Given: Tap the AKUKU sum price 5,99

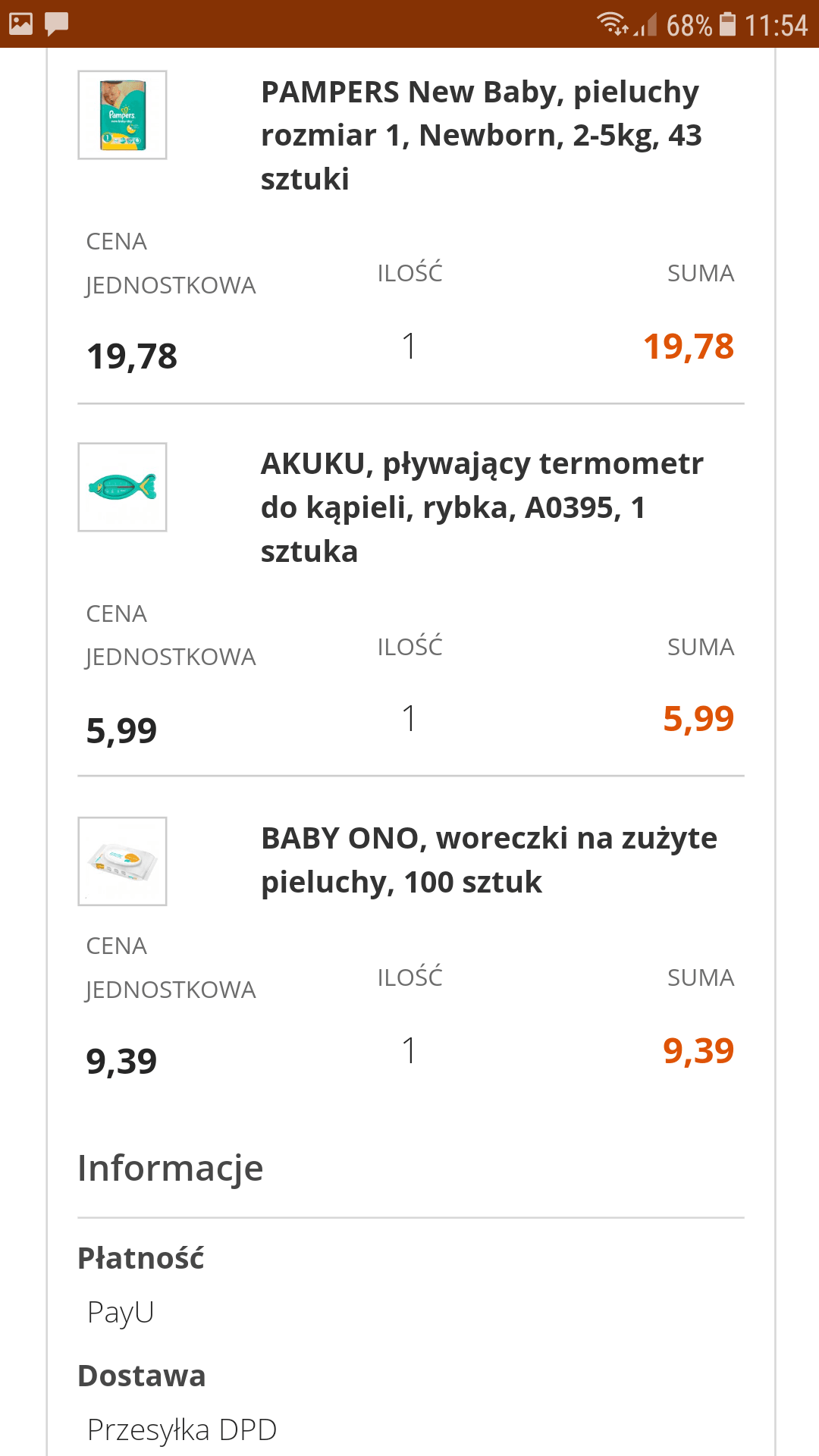Looking at the screenshot, I should click(698, 718).
